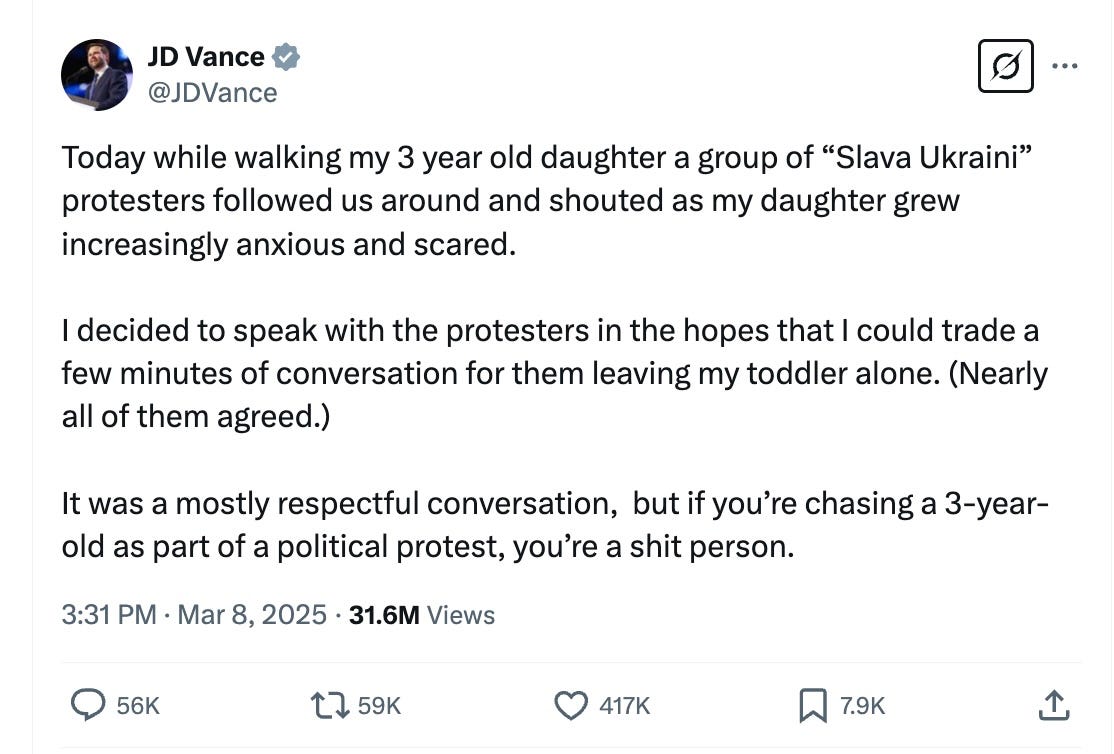Select the @JDVance handle
This screenshot has height=754, width=1114.
(214, 92)
